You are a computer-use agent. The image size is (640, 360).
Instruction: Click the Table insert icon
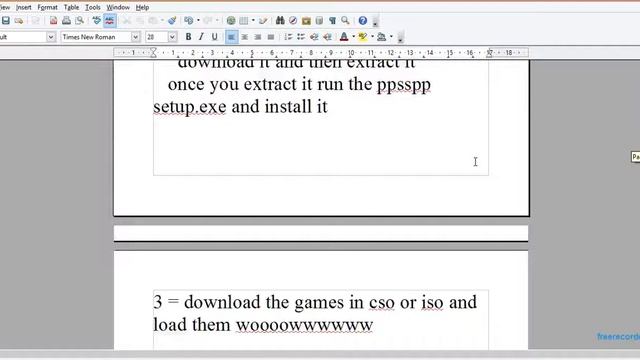(x=244, y=20)
